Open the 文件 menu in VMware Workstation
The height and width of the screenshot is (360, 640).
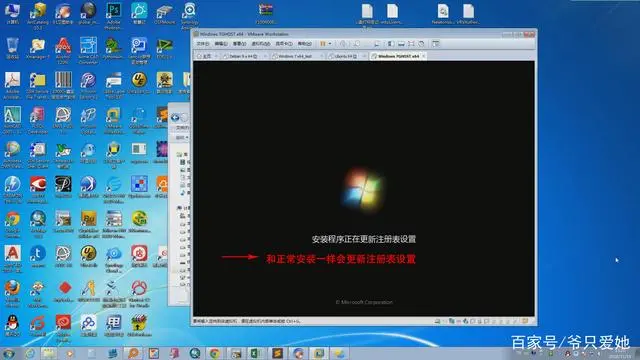[x=203, y=44]
